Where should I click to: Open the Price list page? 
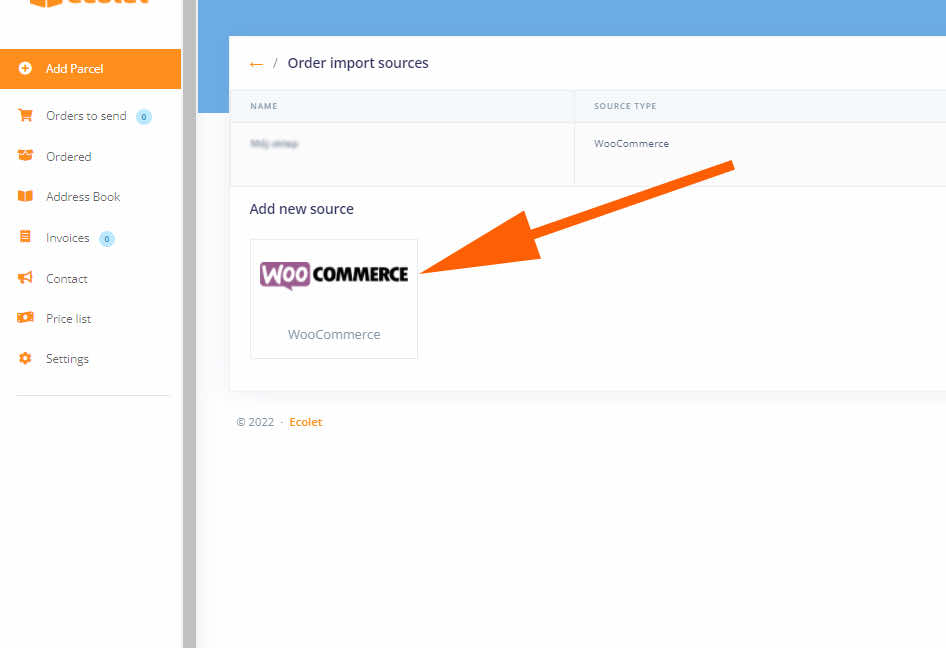click(69, 319)
